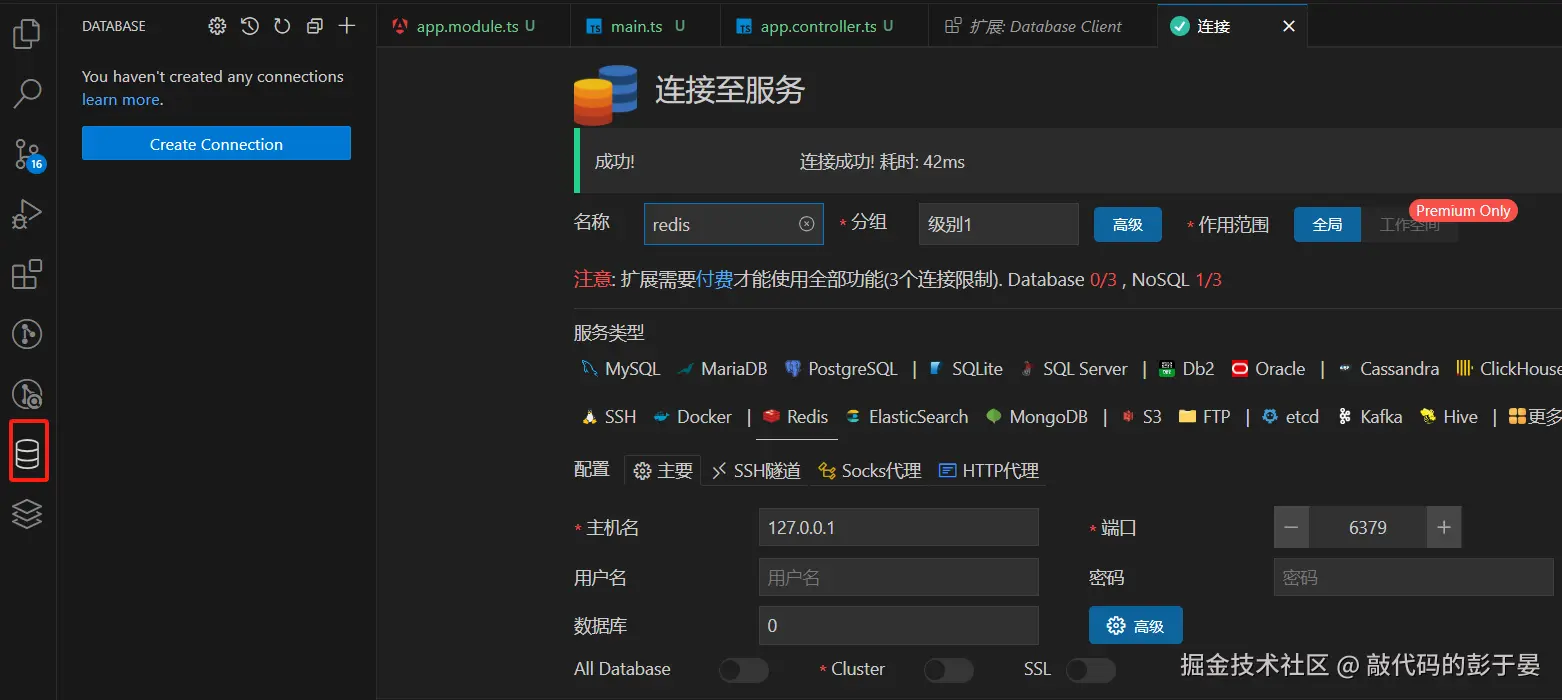Select FTP service type
1562x700 pixels.
[x=1204, y=417]
